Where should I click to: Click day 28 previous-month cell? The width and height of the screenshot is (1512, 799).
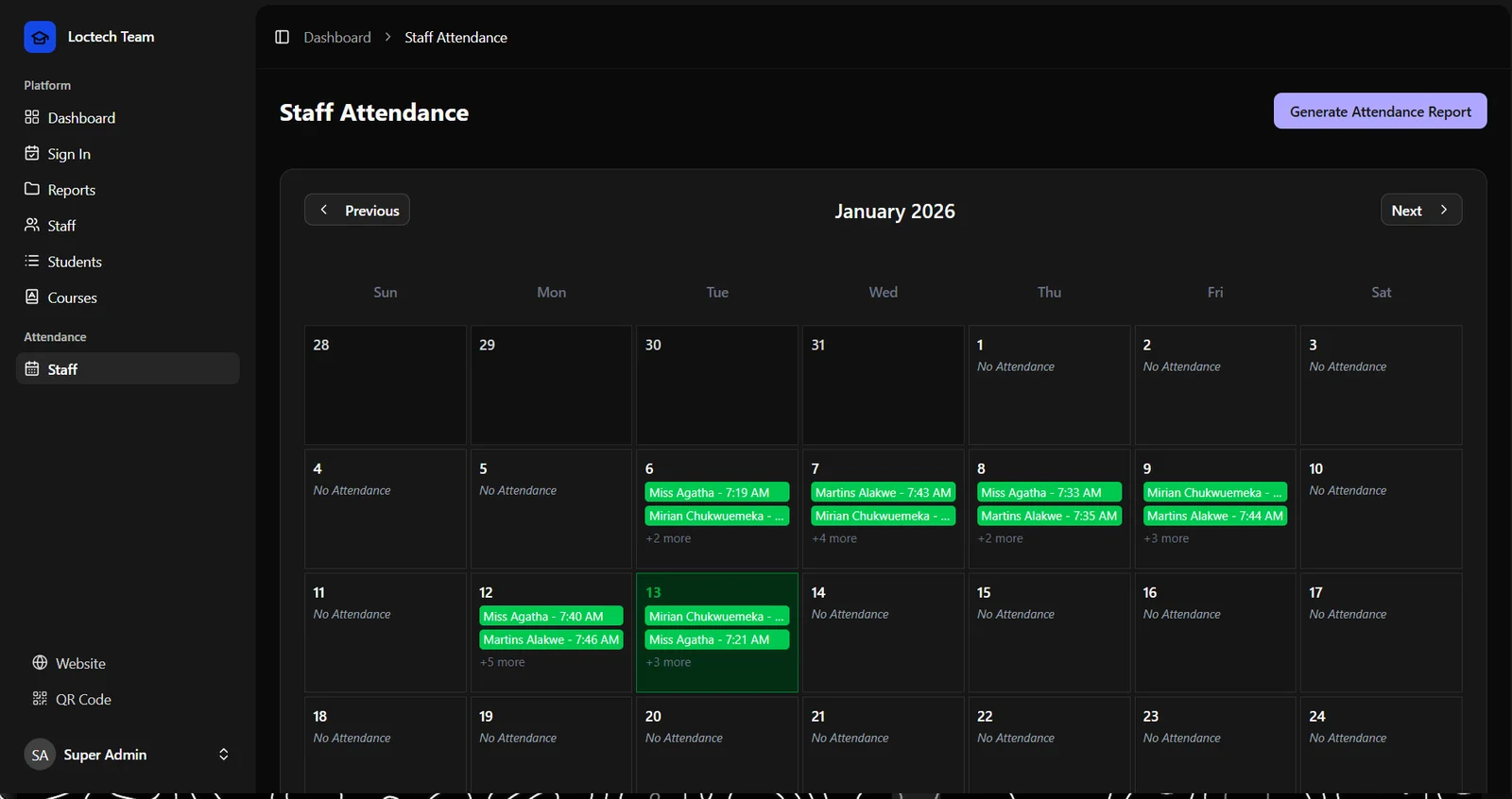point(386,385)
